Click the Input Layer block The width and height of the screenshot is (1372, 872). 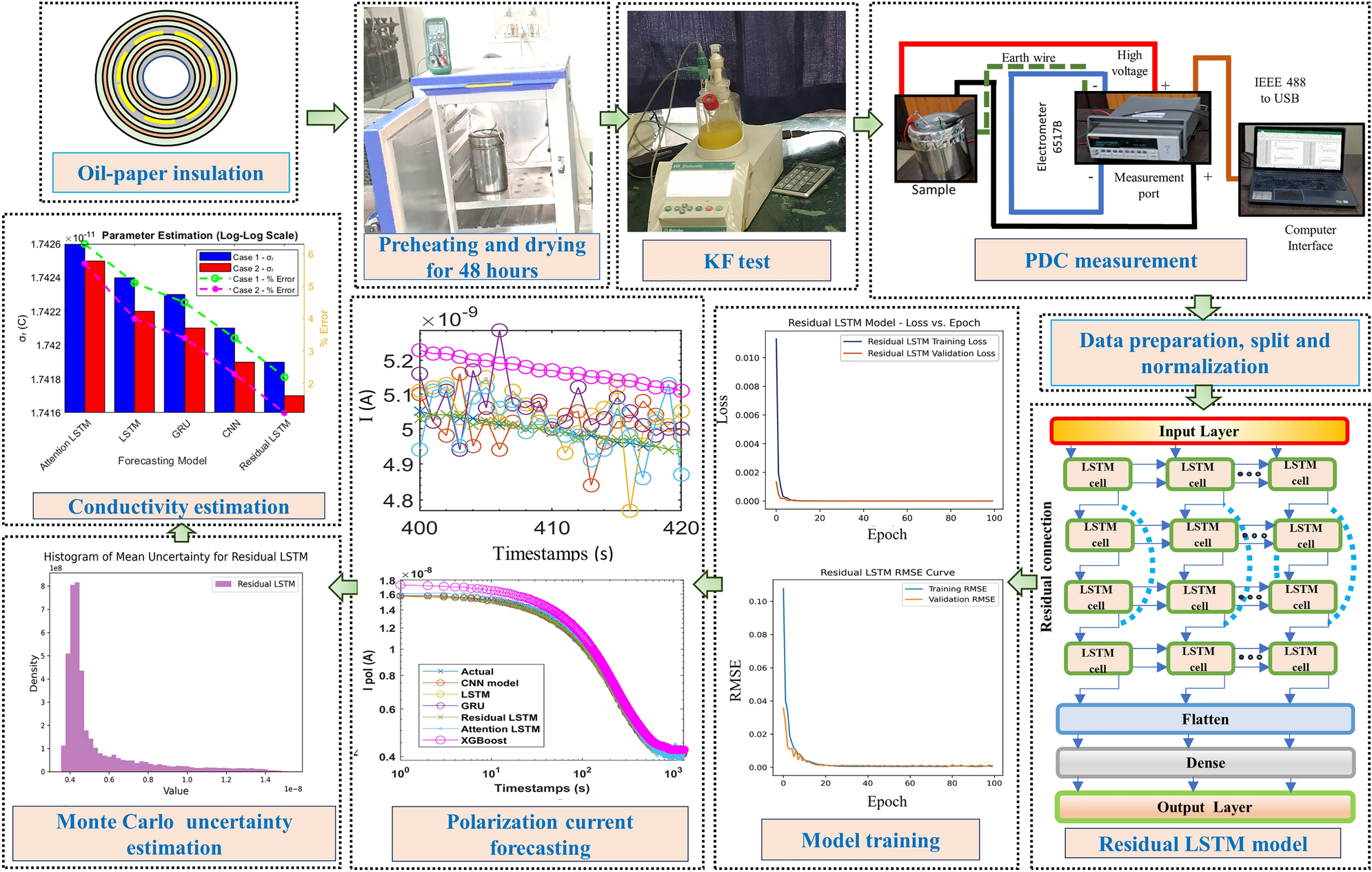pyautogui.click(x=1198, y=432)
